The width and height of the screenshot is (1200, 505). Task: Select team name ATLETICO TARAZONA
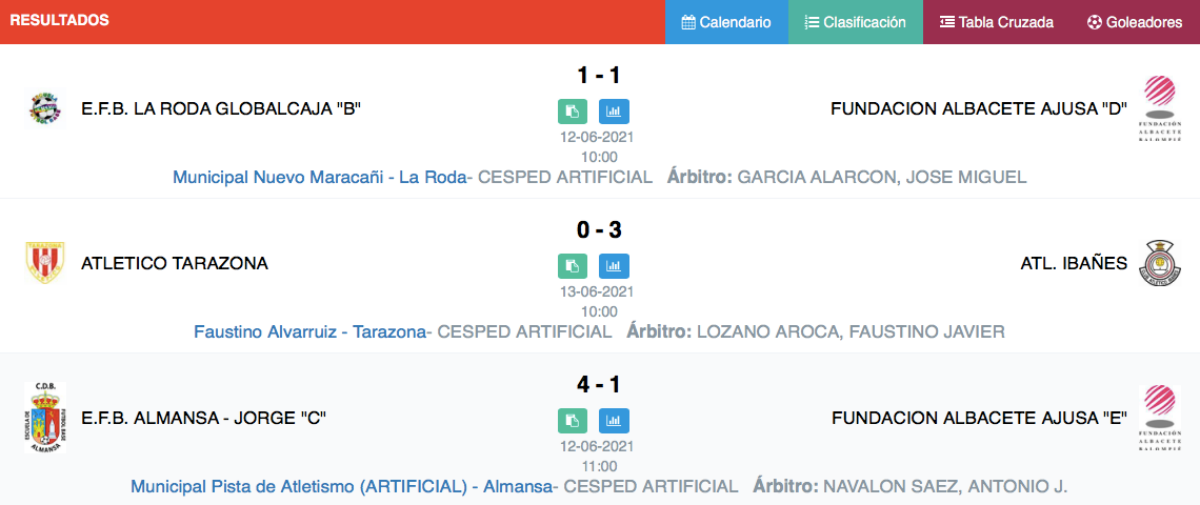tap(175, 264)
